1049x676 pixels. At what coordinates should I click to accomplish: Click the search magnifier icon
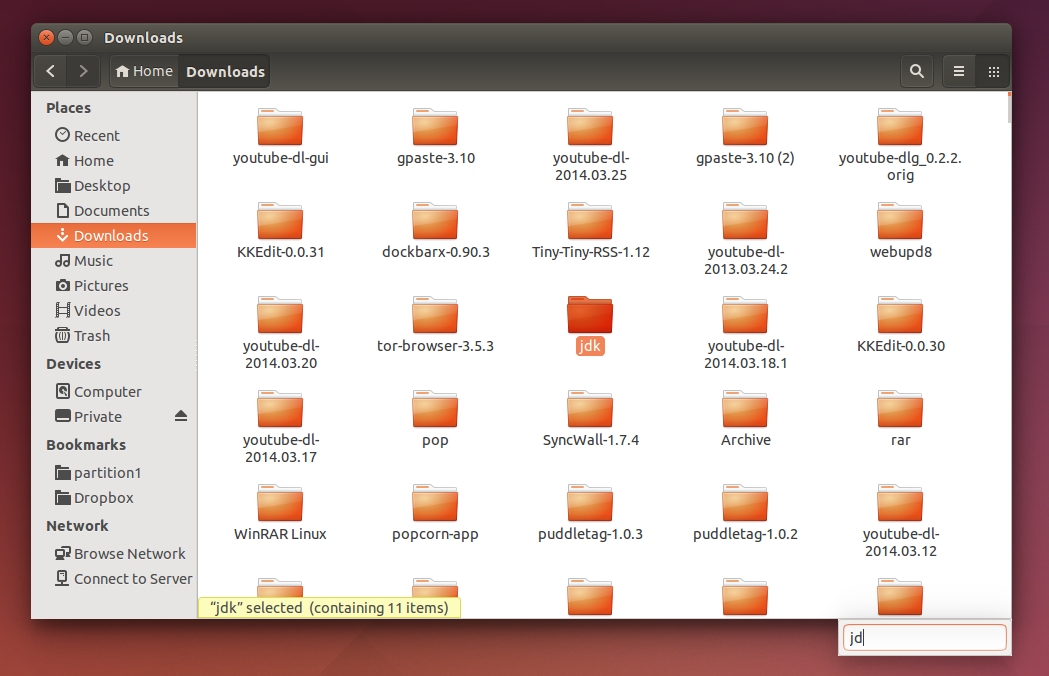coord(916,71)
